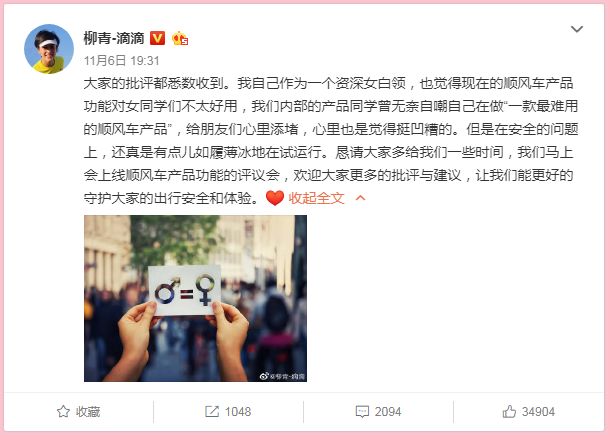
Task: Open comments count 2094
Action: pyautogui.click(x=388, y=411)
